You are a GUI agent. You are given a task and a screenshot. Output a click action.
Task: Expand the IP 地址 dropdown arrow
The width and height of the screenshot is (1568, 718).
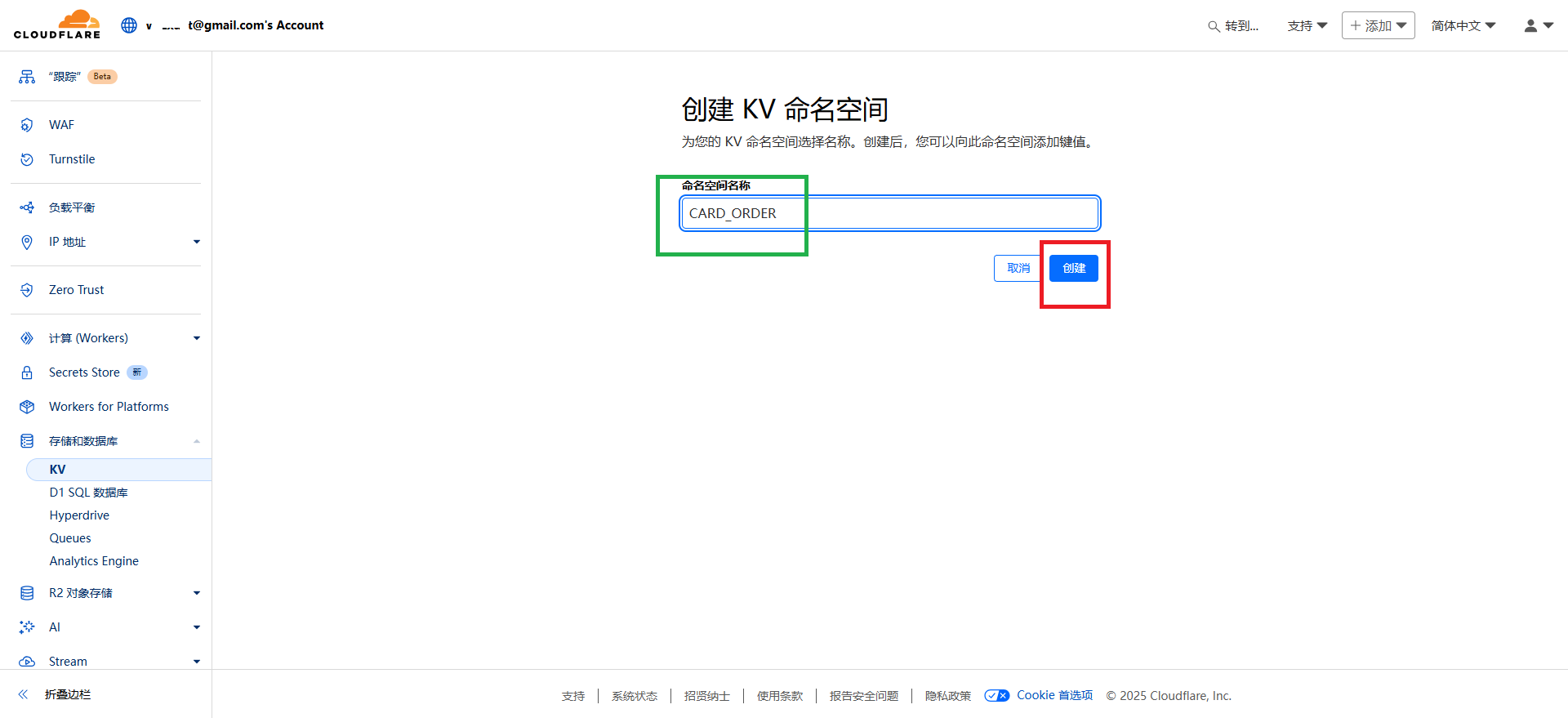click(196, 242)
